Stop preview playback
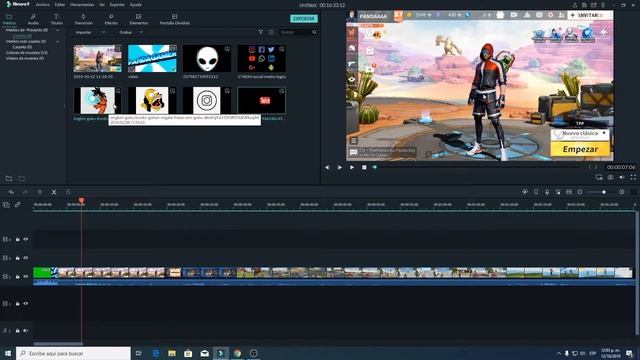640x360 pixels. (364, 167)
